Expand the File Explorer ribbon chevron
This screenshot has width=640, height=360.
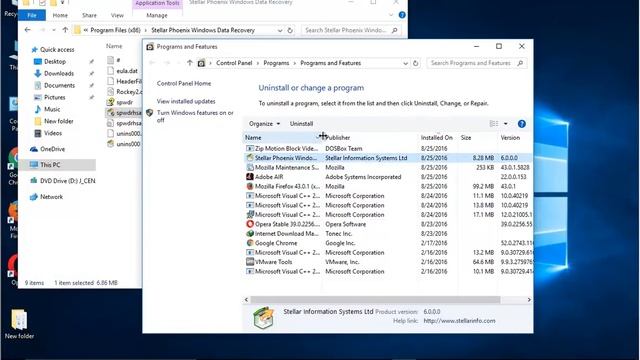[x=391, y=15]
